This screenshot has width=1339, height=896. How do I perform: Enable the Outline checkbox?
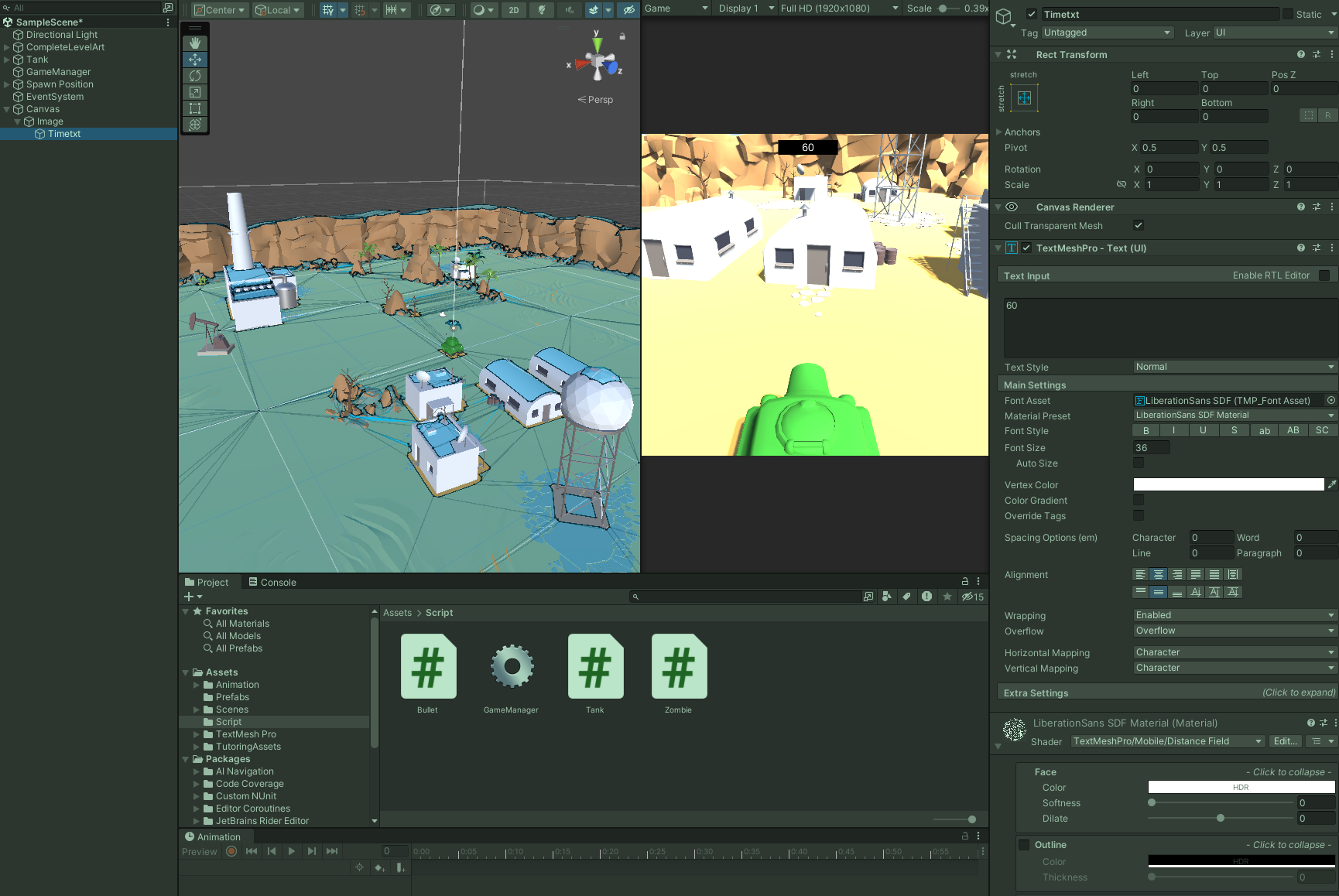click(x=1024, y=845)
